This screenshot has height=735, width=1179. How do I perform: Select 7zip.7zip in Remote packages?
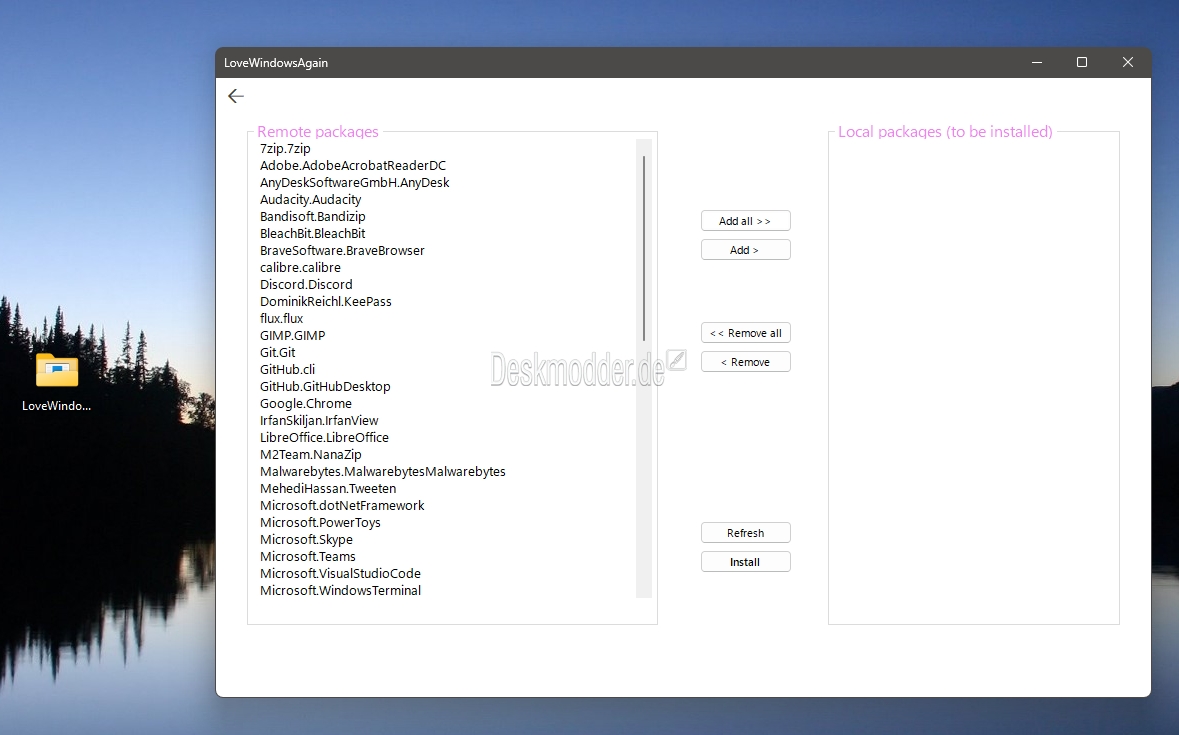tap(285, 149)
